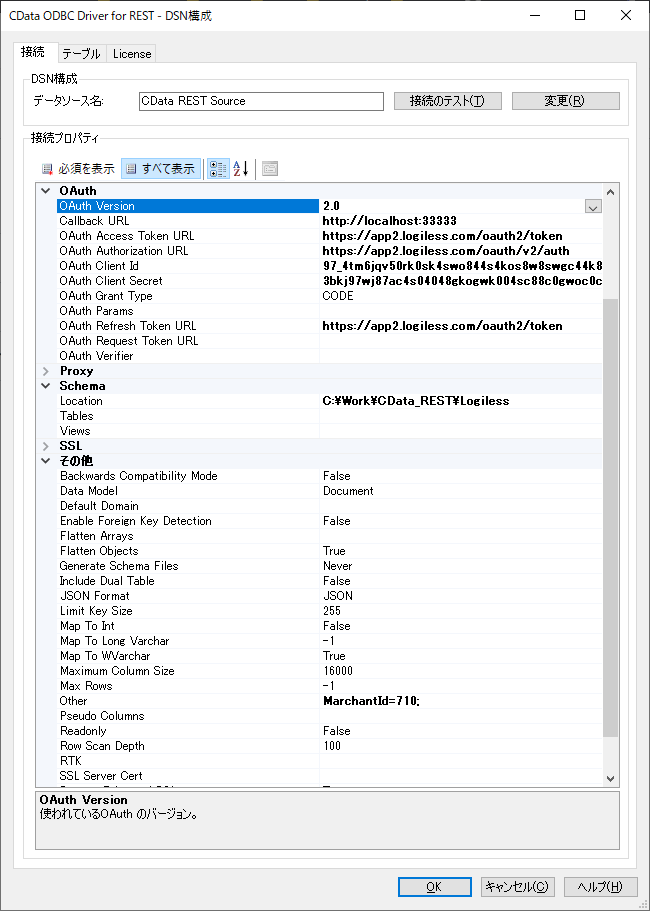Click the categorized view icon

[218, 169]
